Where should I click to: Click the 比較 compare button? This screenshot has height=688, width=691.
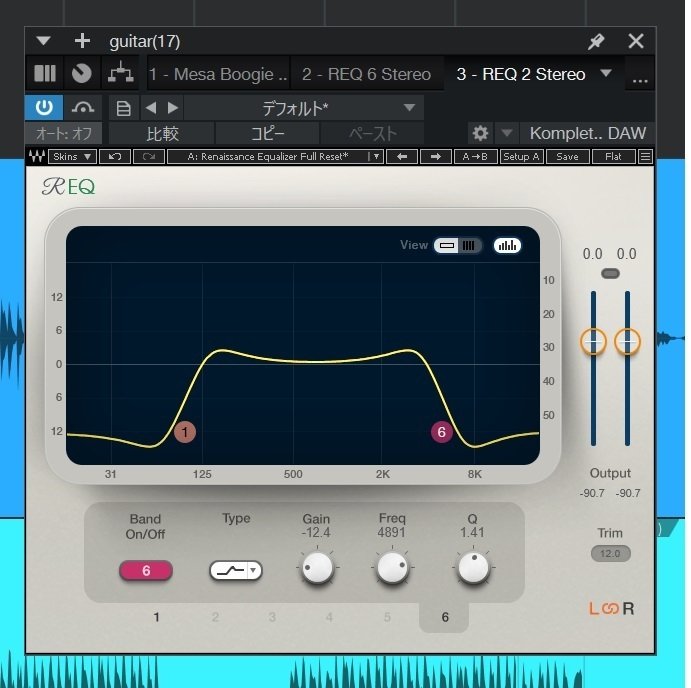pyautogui.click(x=162, y=134)
